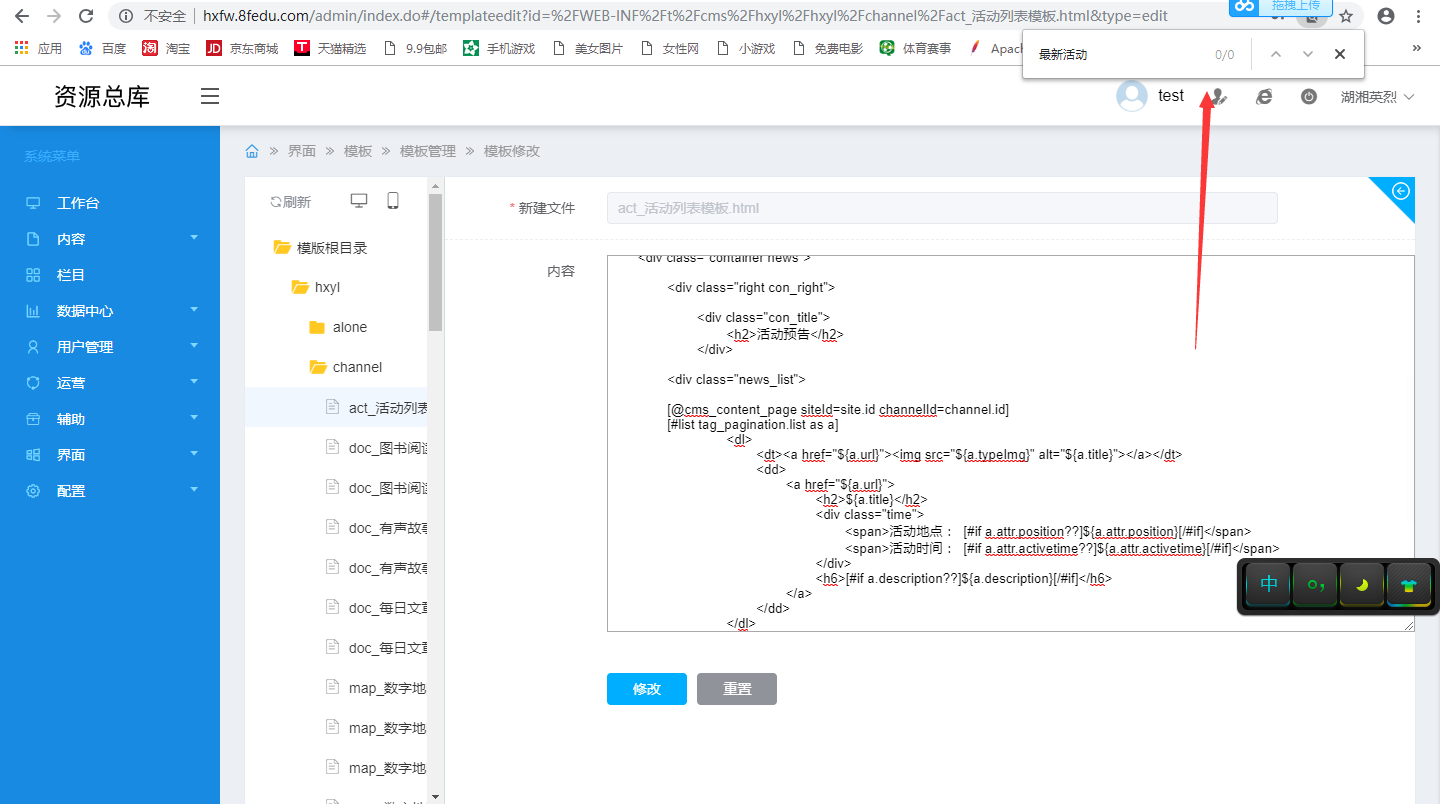This screenshot has width=1440, height=804.
Task: Click the 重置 reset button
Action: pyautogui.click(x=736, y=689)
